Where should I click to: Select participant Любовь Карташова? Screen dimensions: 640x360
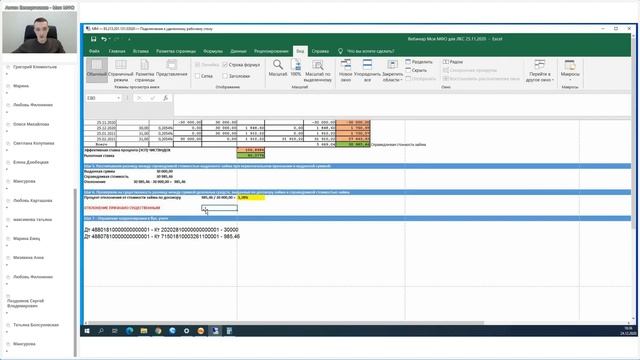33,200
